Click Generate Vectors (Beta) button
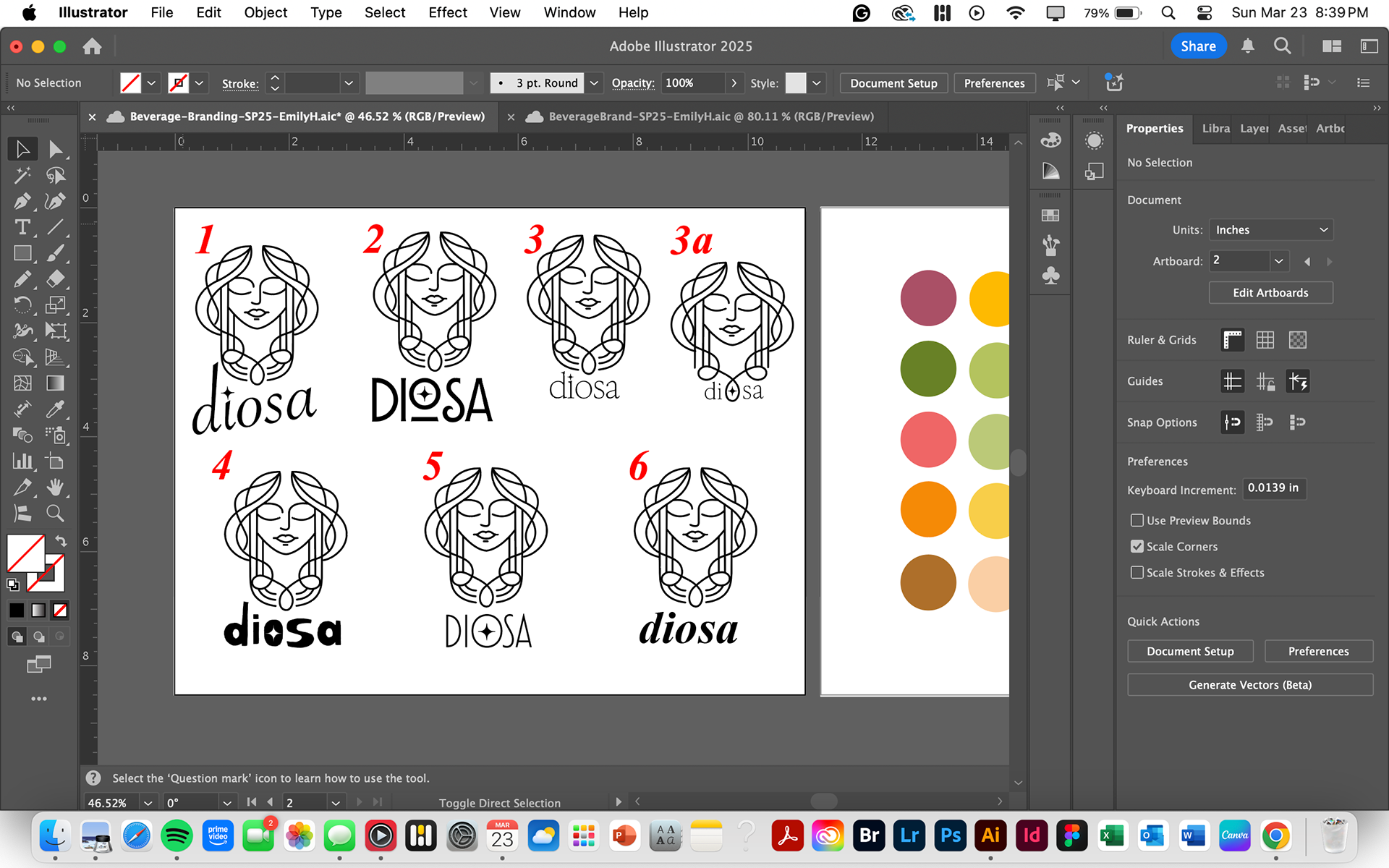This screenshot has height=868, width=1389. point(1249,685)
